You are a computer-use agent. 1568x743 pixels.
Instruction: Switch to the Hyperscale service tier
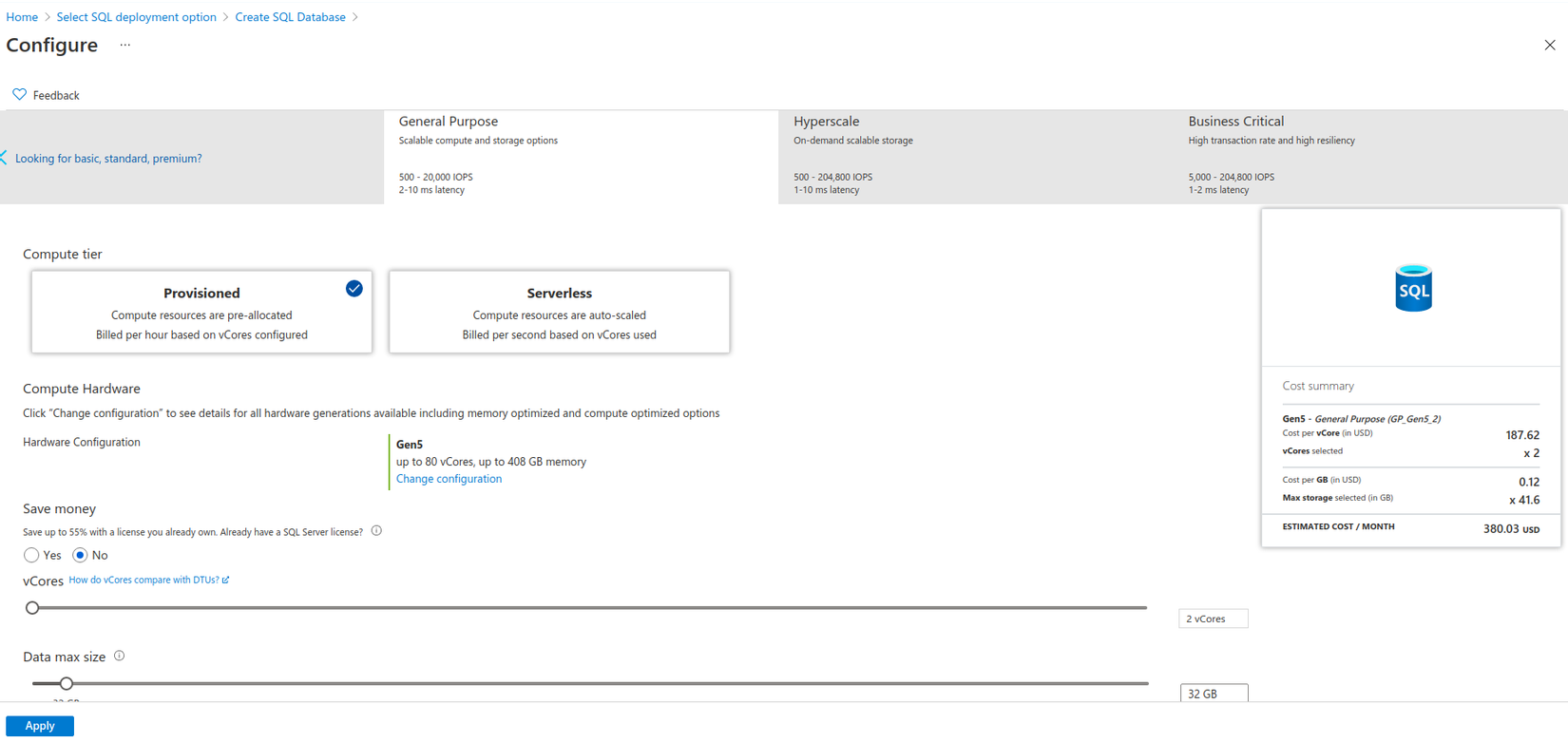click(976, 157)
